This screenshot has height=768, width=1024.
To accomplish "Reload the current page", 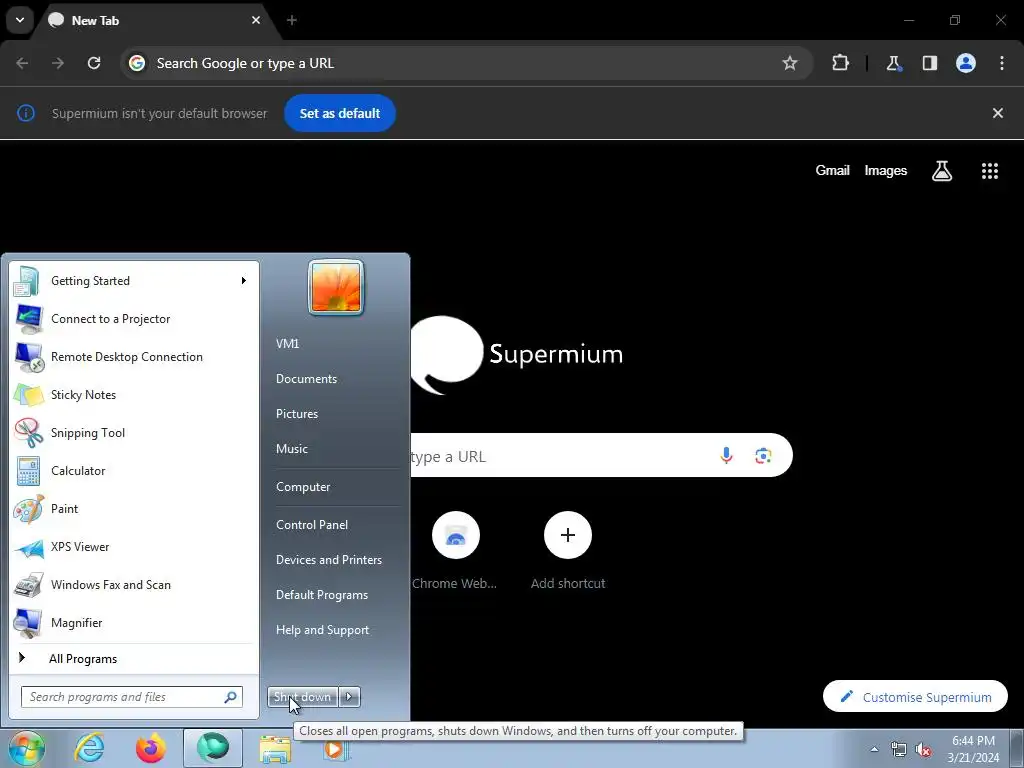I will click(x=94, y=63).
